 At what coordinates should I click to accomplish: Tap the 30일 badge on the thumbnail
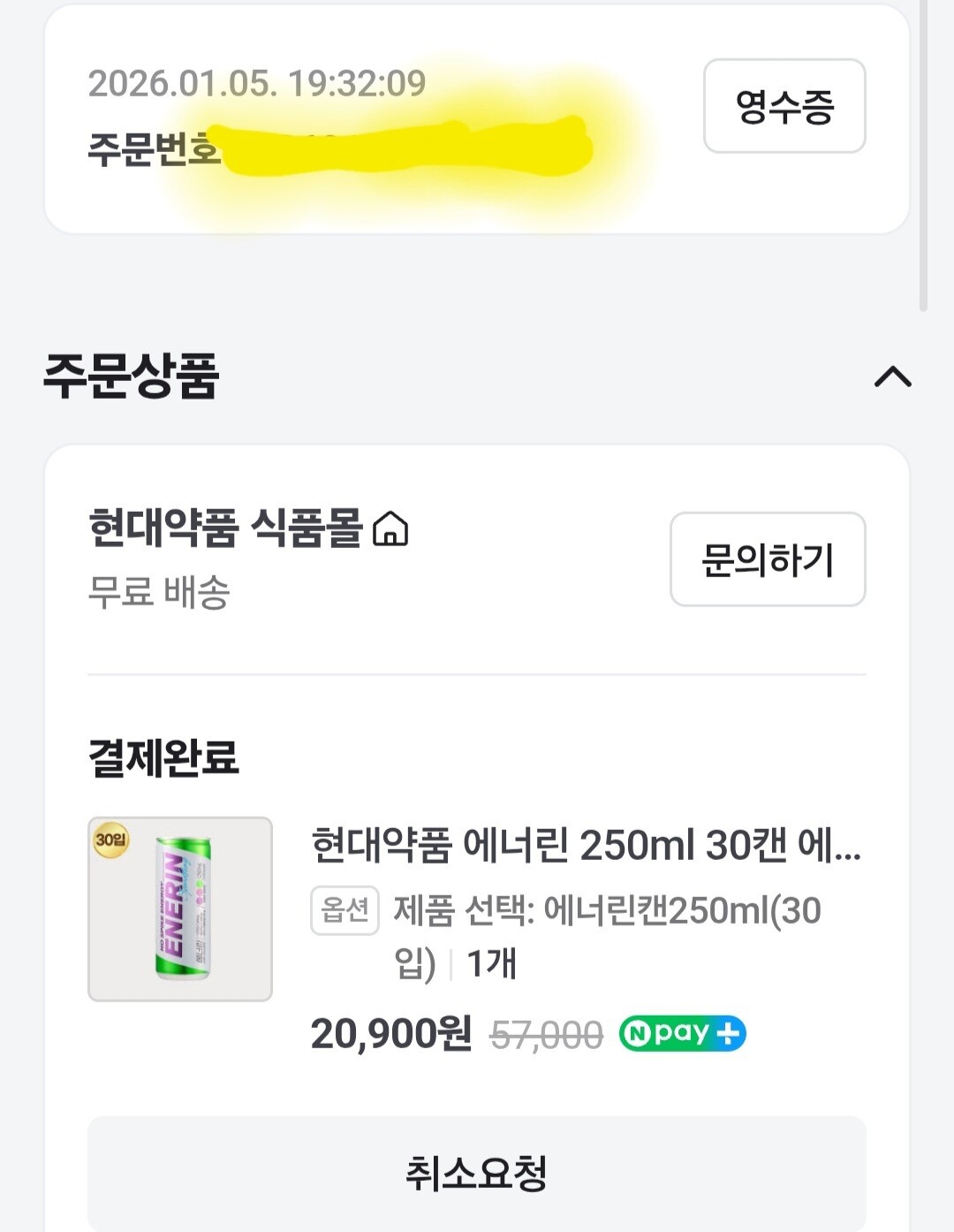(x=111, y=839)
